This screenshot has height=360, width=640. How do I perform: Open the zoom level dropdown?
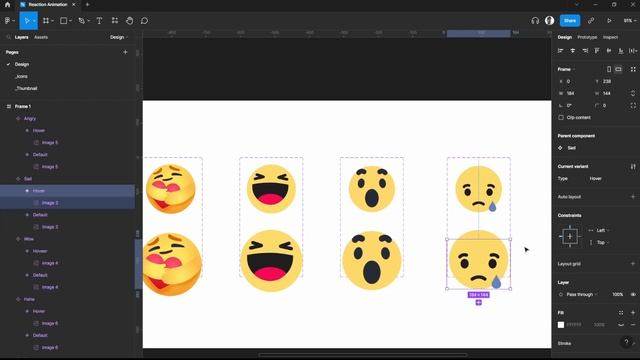pyautogui.click(x=629, y=21)
